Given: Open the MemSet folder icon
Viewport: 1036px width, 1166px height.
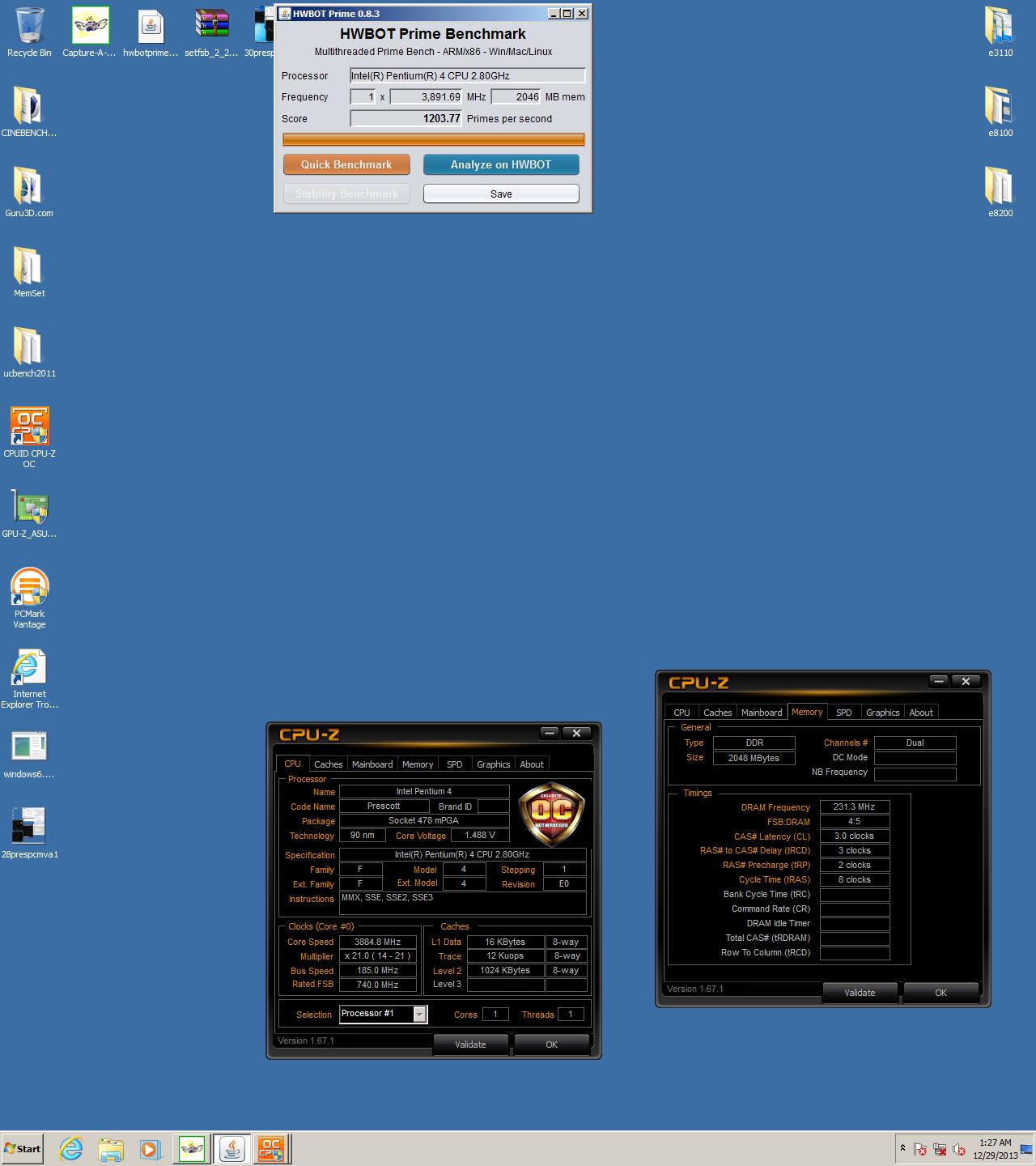Looking at the screenshot, I should click(29, 272).
